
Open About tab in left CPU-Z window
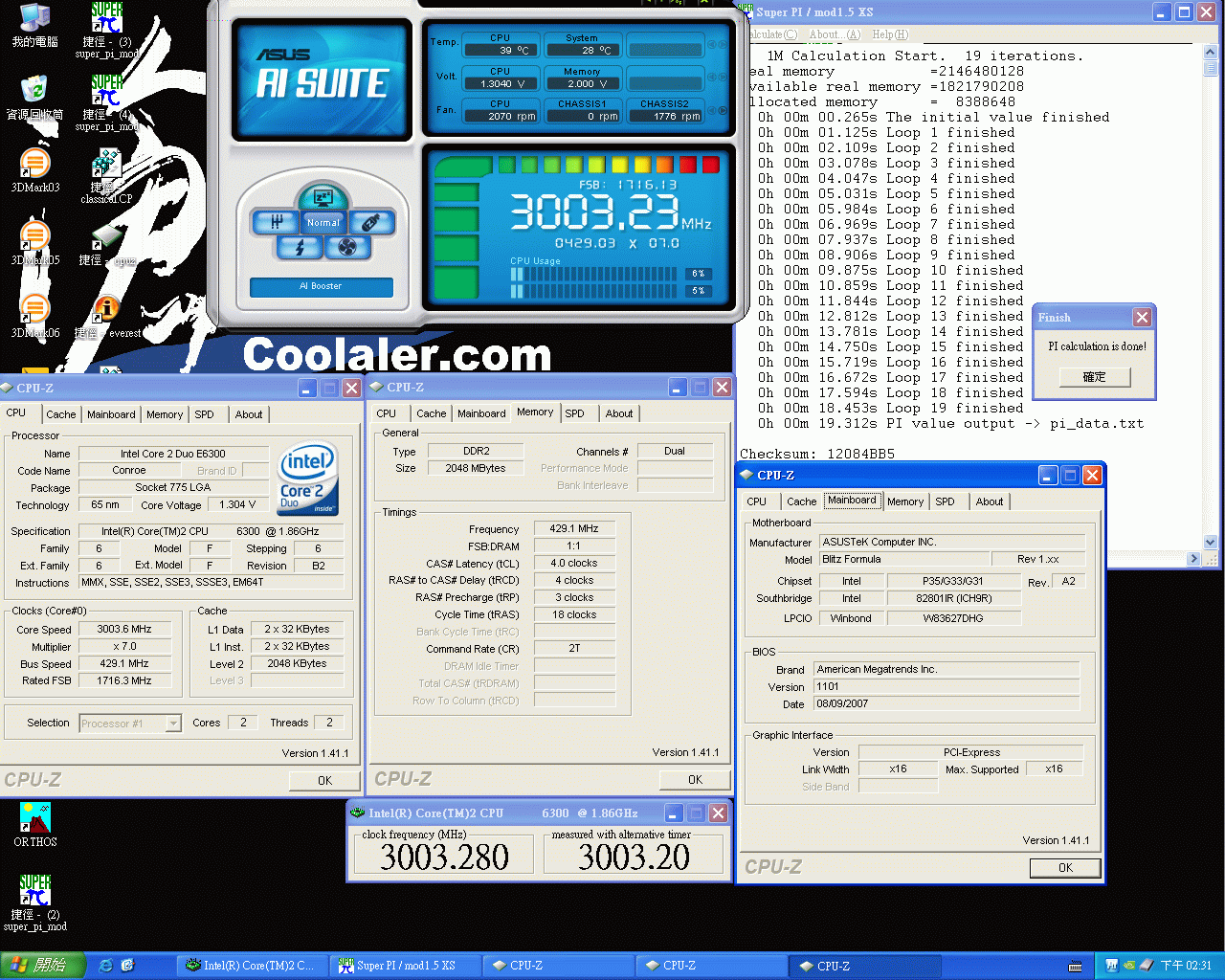pyautogui.click(x=249, y=414)
